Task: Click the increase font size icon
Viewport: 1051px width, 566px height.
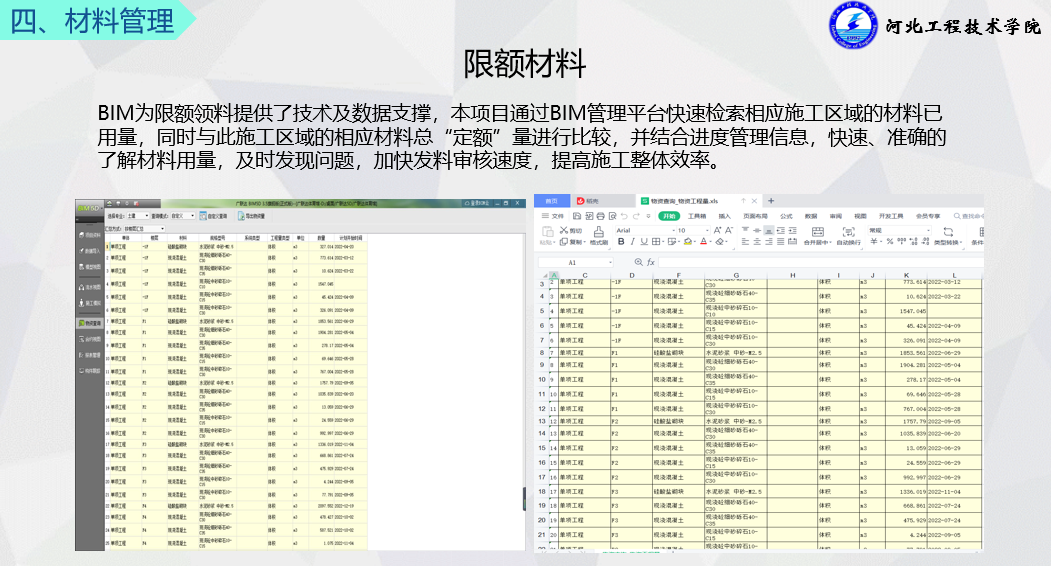Action: point(717,230)
